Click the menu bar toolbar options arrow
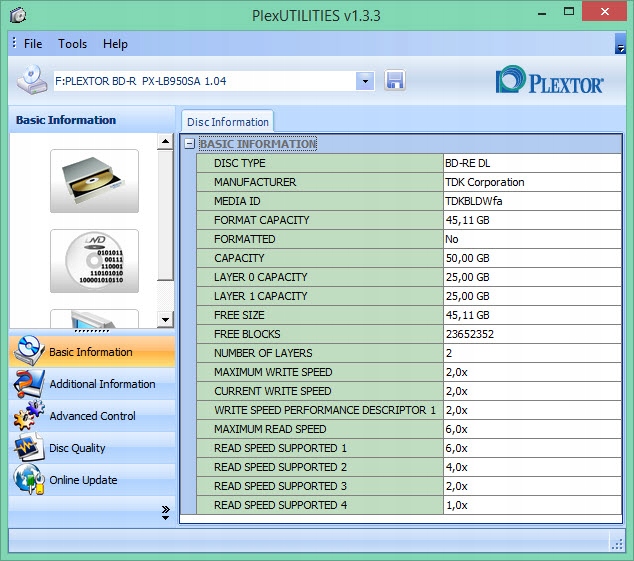The width and height of the screenshot is (634, 561). [x=620, y=44]
